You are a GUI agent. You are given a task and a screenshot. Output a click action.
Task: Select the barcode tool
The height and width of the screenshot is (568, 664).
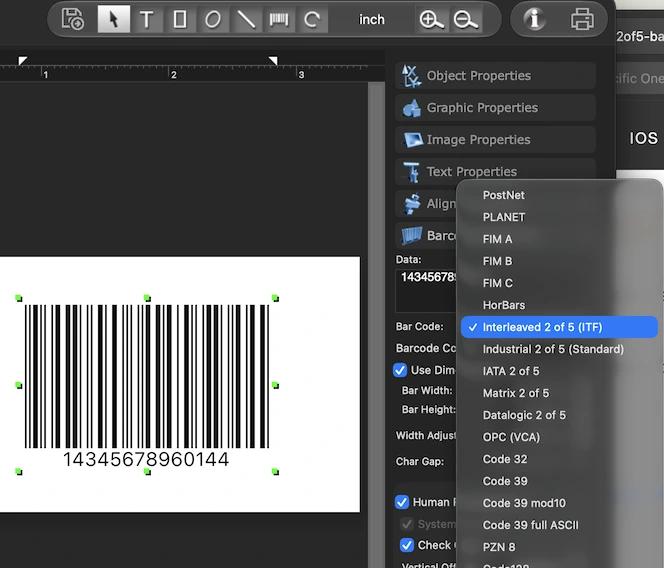(x=279, y=19)
